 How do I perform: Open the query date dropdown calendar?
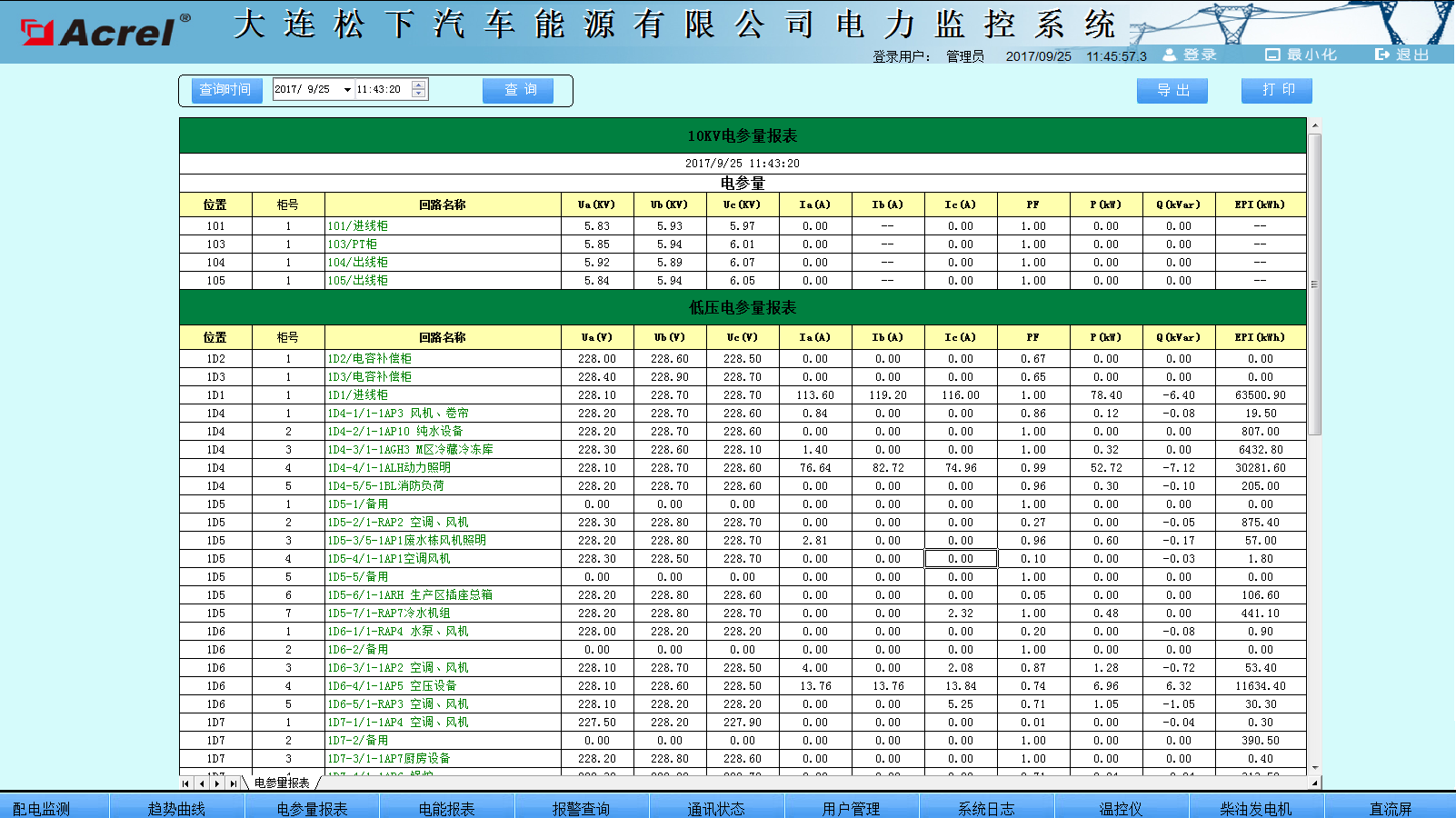[x=347, y=89]
